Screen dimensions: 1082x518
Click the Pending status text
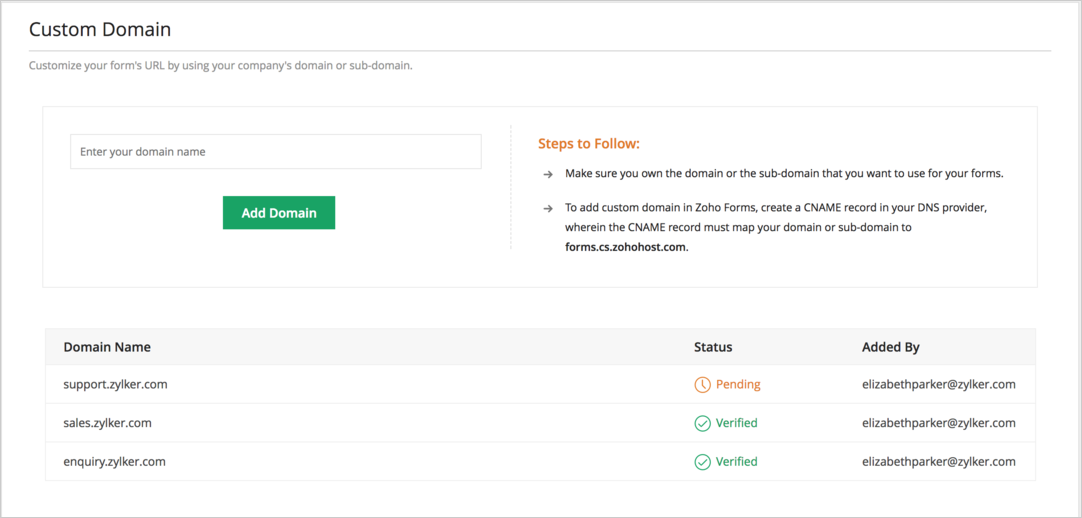(x=738, y=384)
